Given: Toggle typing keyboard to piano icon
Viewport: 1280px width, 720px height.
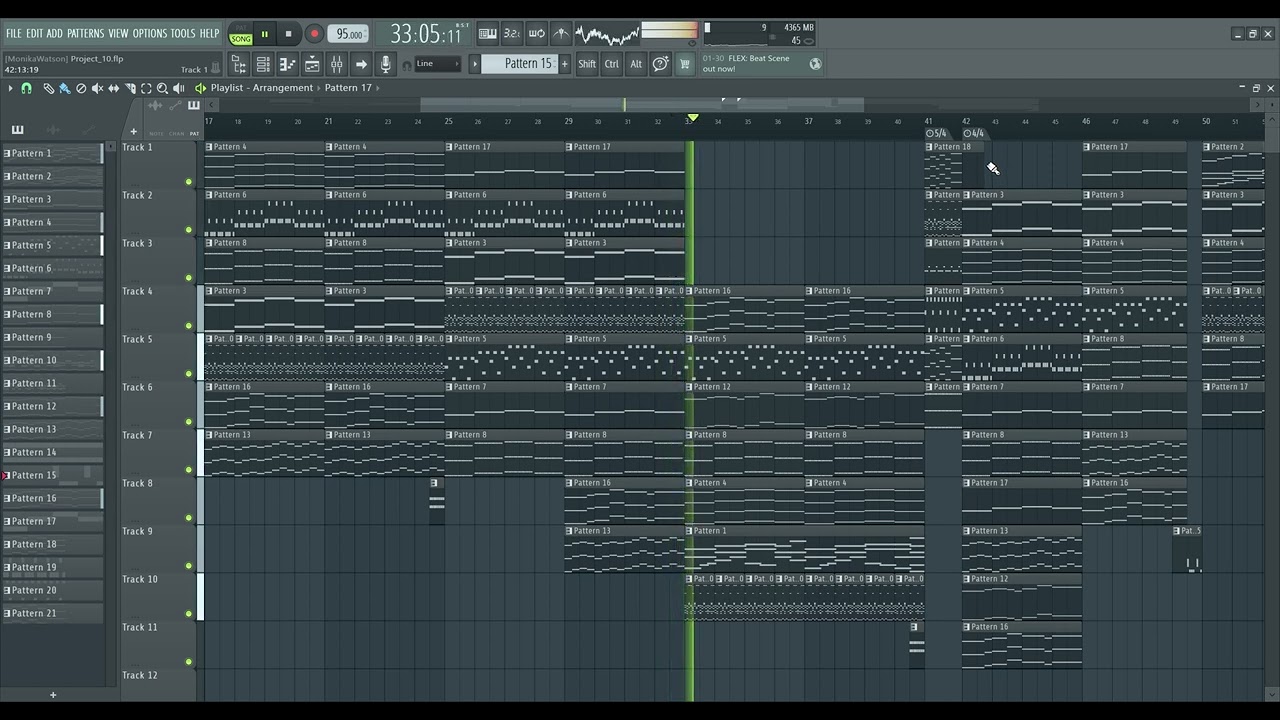Looking at the screenshot, I should pyautogui.click(x=487, y=34).
